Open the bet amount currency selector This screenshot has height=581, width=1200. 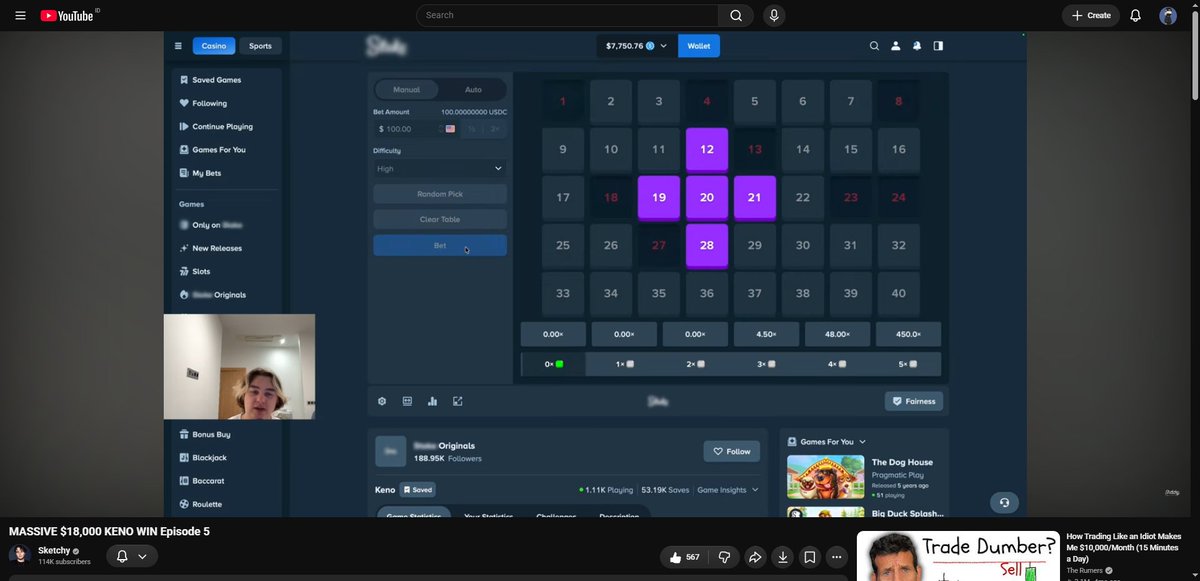[x=451, y=129]
